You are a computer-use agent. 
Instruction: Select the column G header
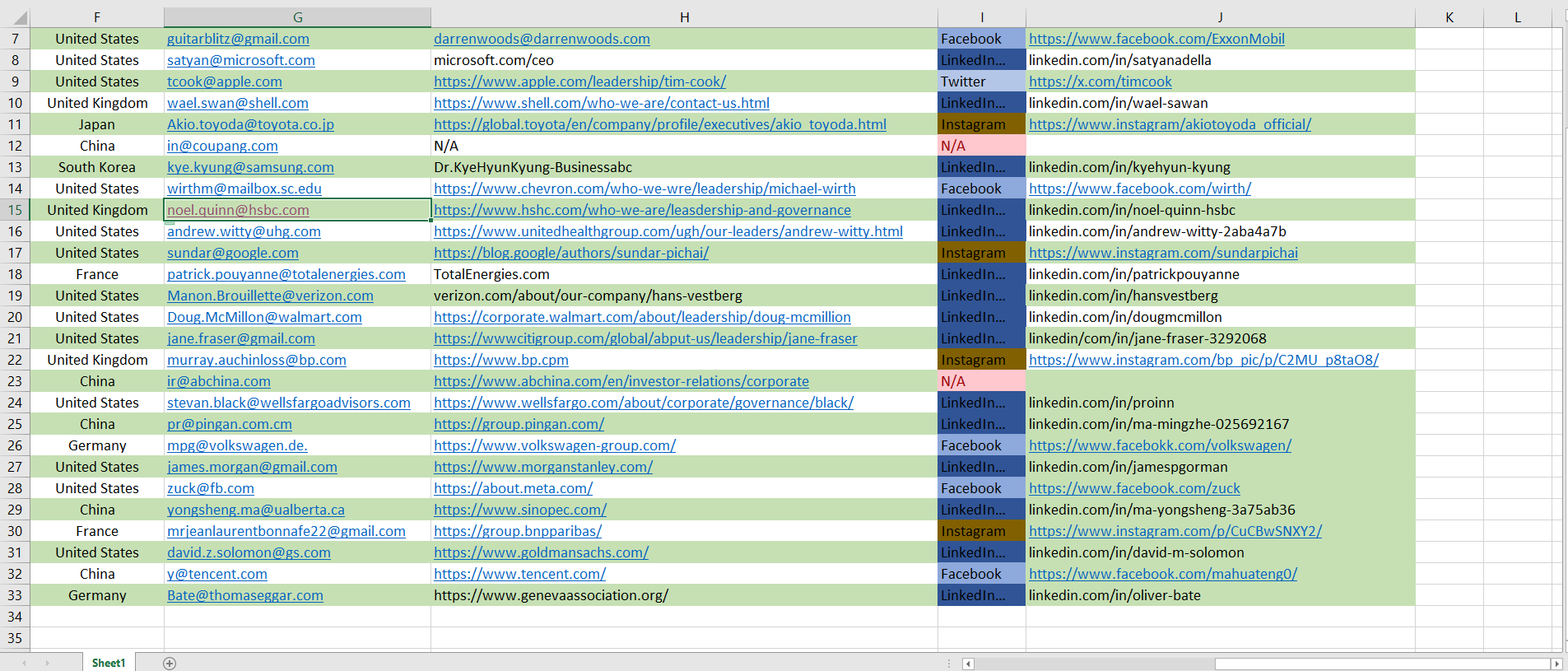click(297, 17)
